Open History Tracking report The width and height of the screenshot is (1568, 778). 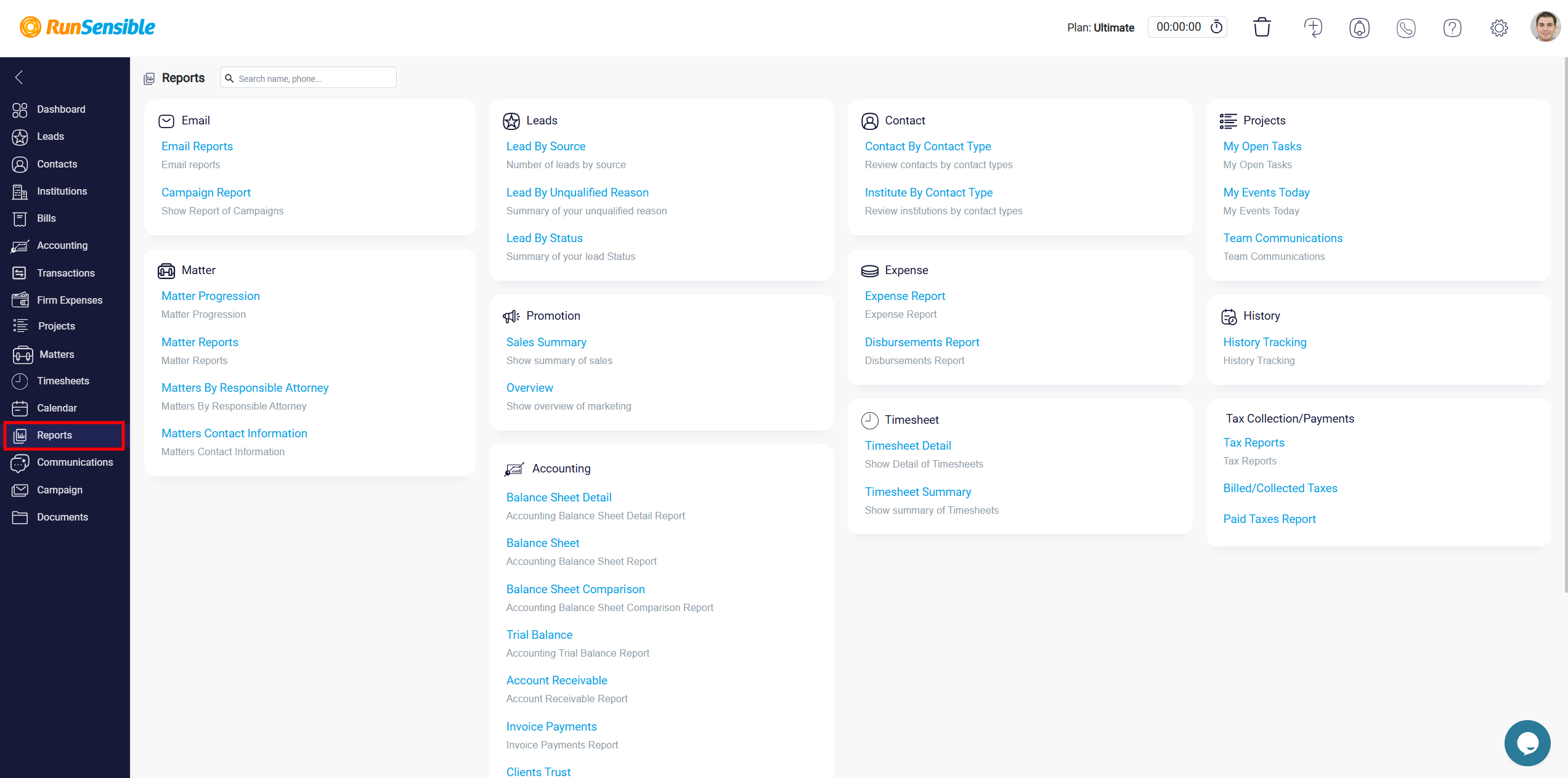click(1265, 342)
